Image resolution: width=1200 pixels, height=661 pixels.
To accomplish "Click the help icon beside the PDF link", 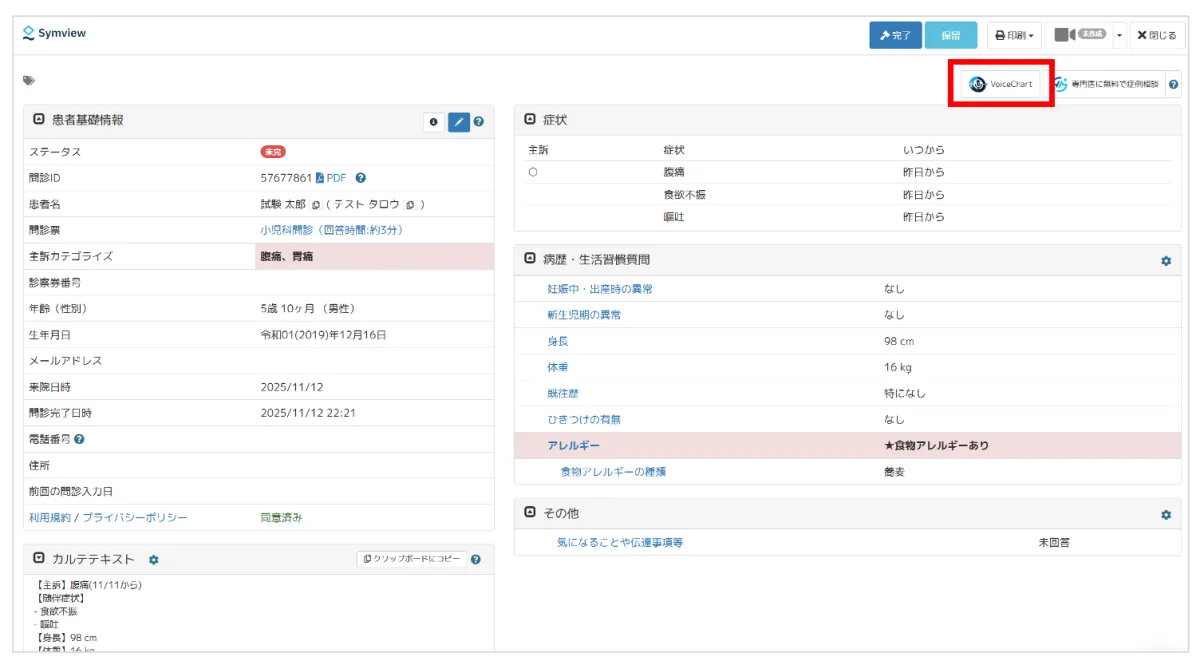I will tap(360, 178).
